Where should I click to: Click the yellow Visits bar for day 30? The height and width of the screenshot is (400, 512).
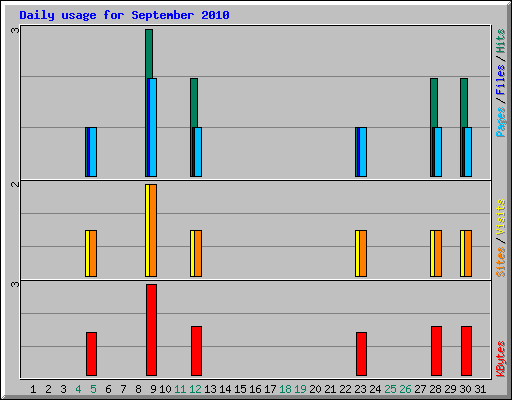pyautogui.click(x=462, y=253)
